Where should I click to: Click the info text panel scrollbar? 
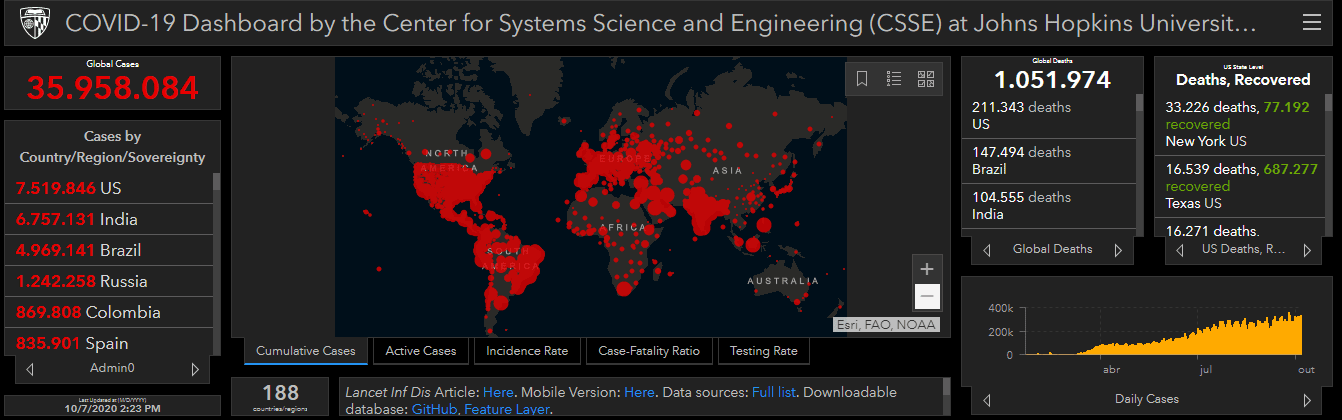pos(946,387)
